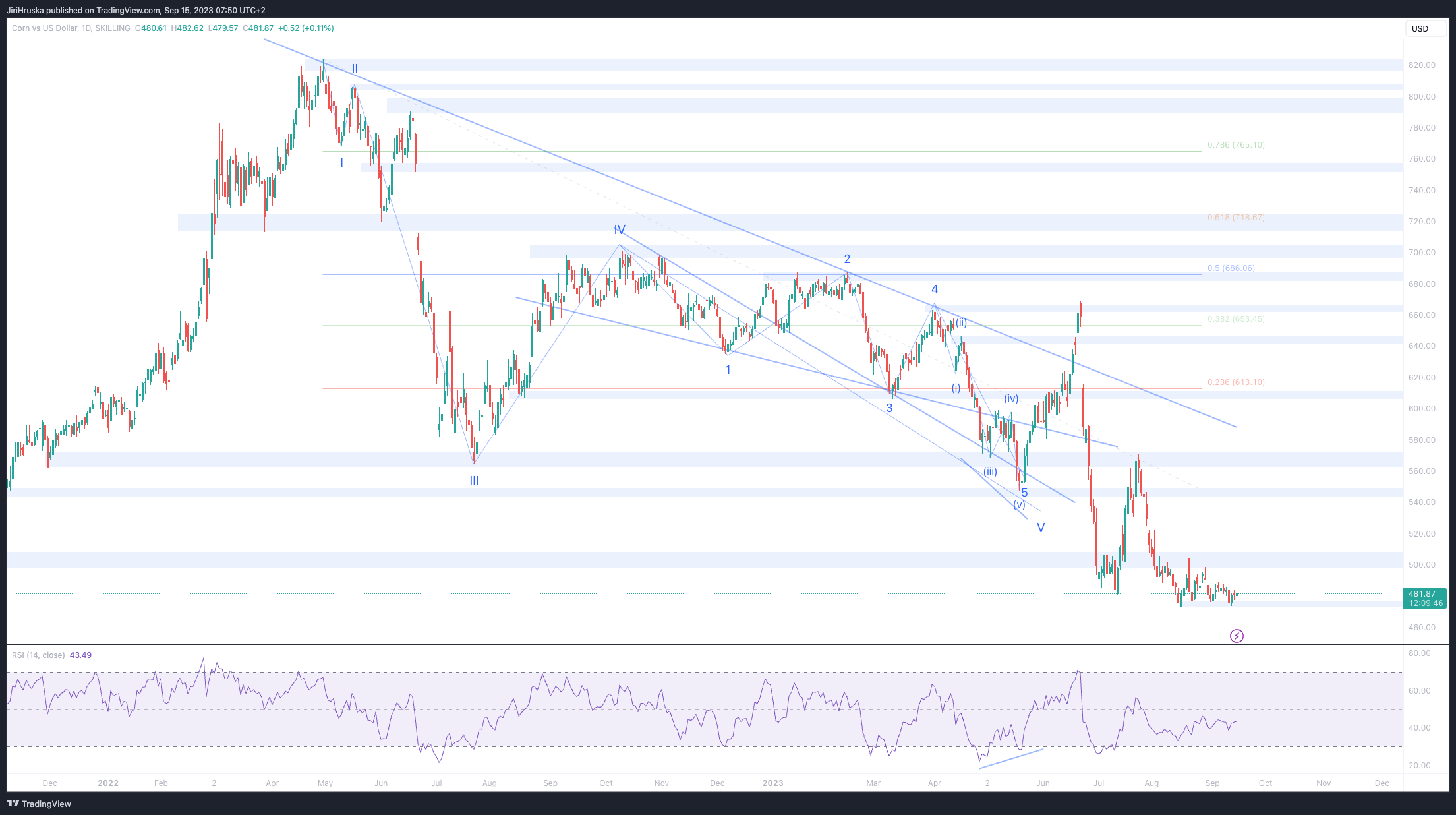The width and height of the screenshot is (1456, 815).
Task: Click the wave III label on the chart
Action: point(474,481)
